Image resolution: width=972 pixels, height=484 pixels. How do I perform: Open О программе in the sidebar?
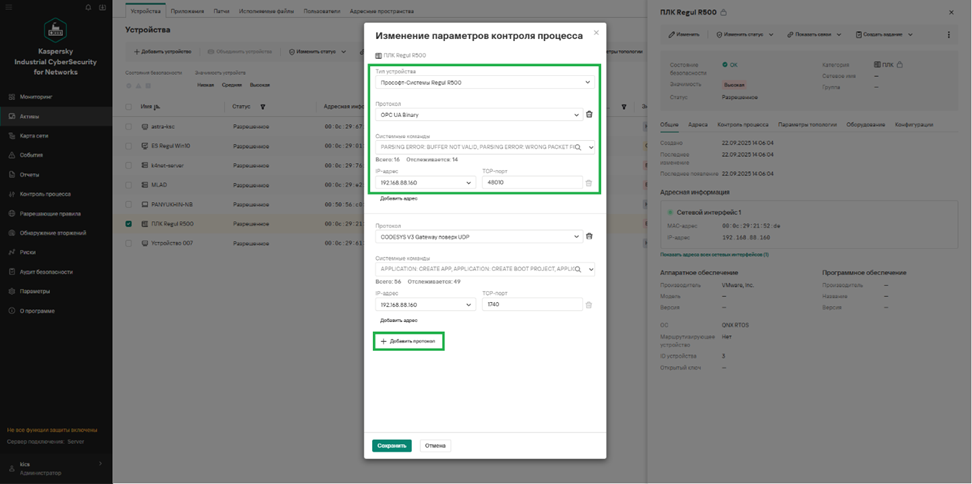(35, 311)
